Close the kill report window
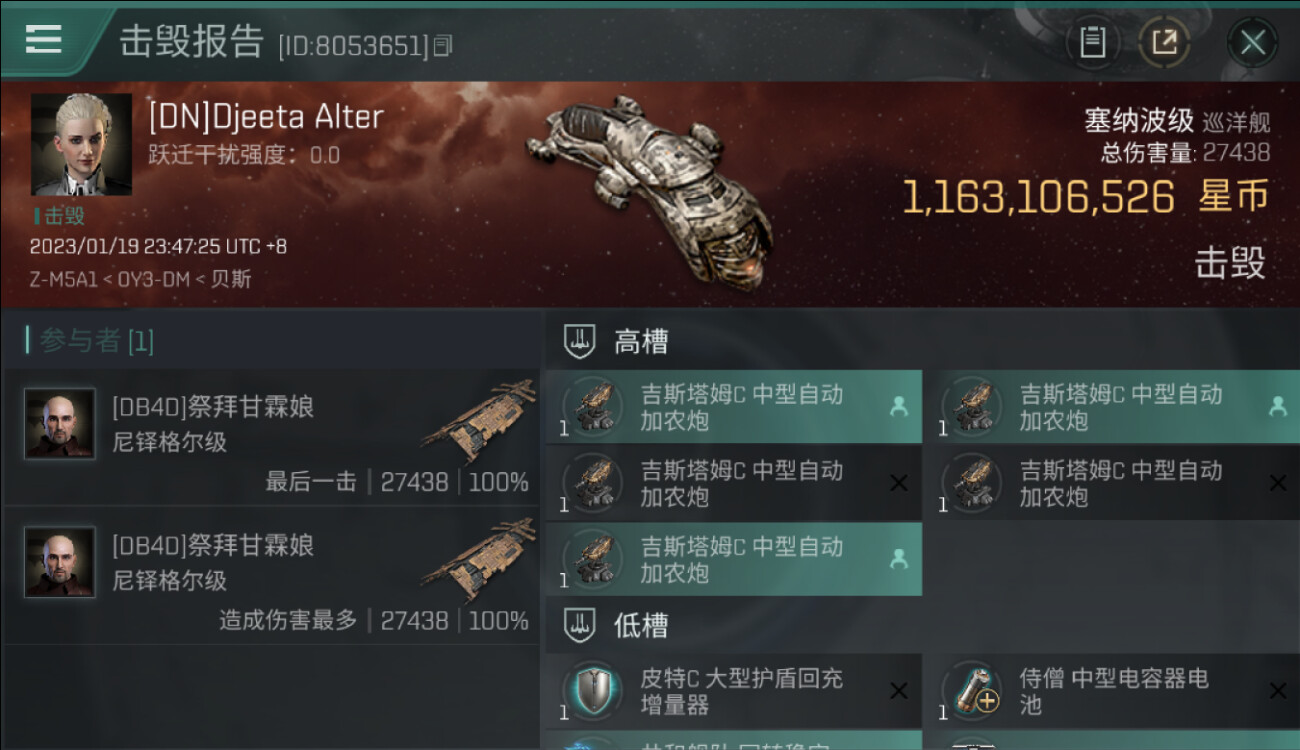Viewport: 1300px width, 750px height. (1252, 42)
